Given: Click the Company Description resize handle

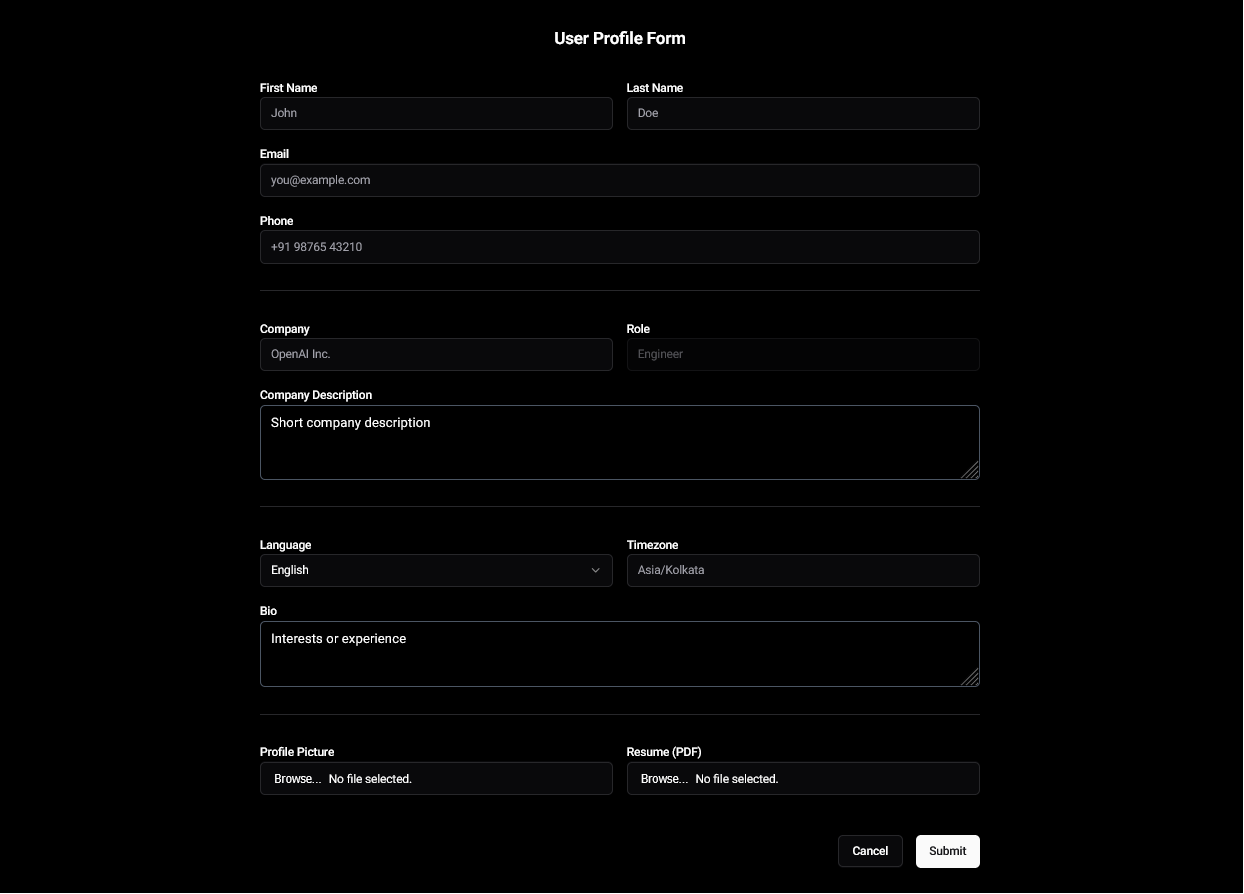Looking at the screenshot, I should coord(970,470).
